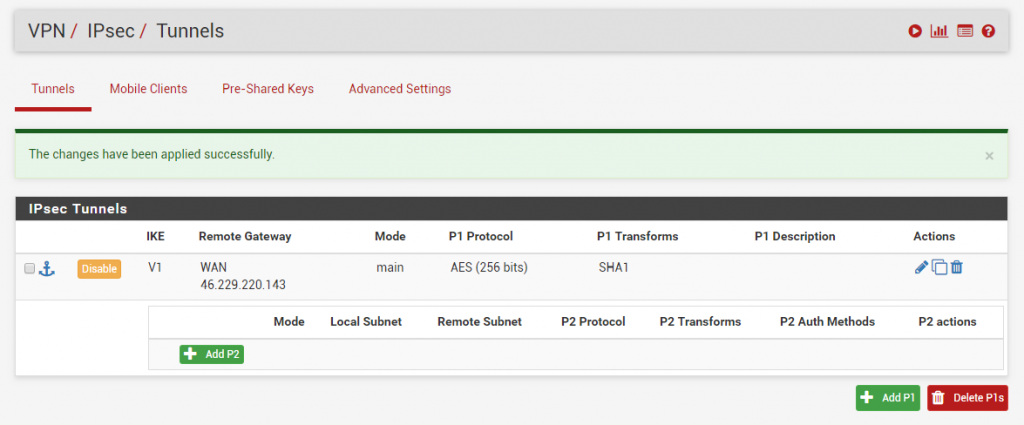Copy the phase 1 entry

point(939,267)
